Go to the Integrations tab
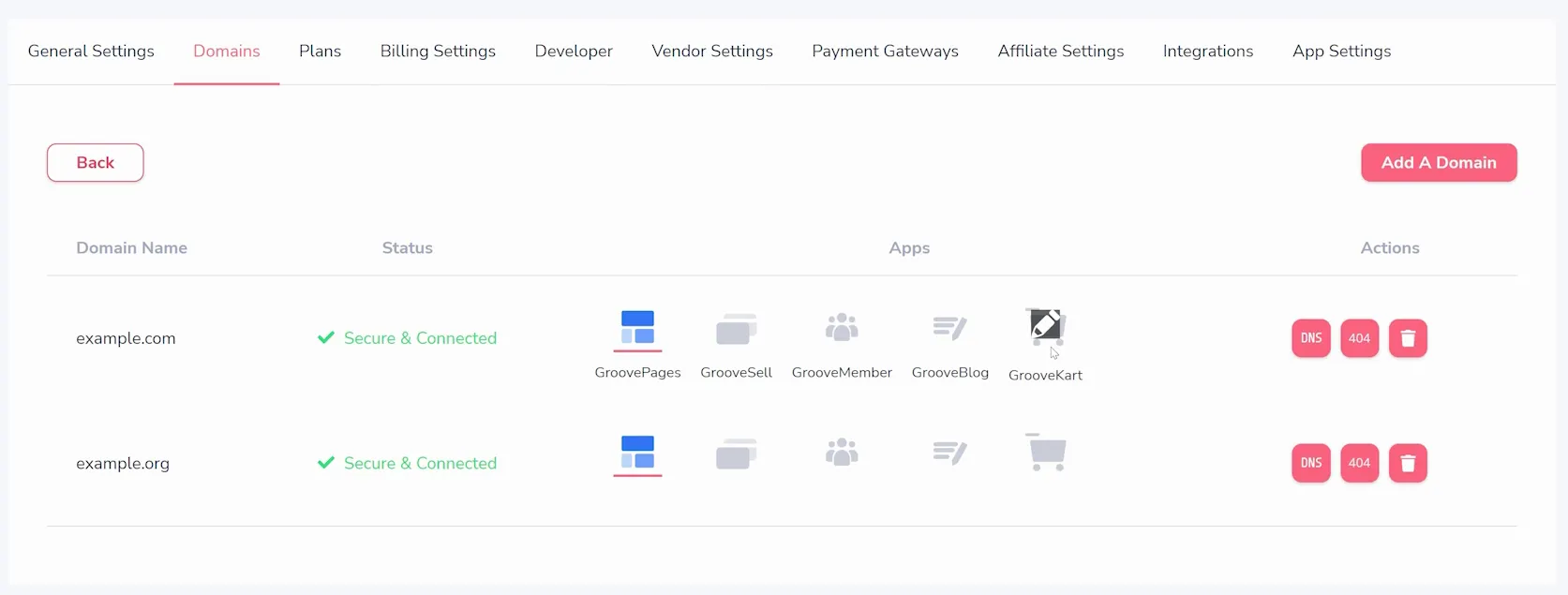 [x=1208, y=51]
